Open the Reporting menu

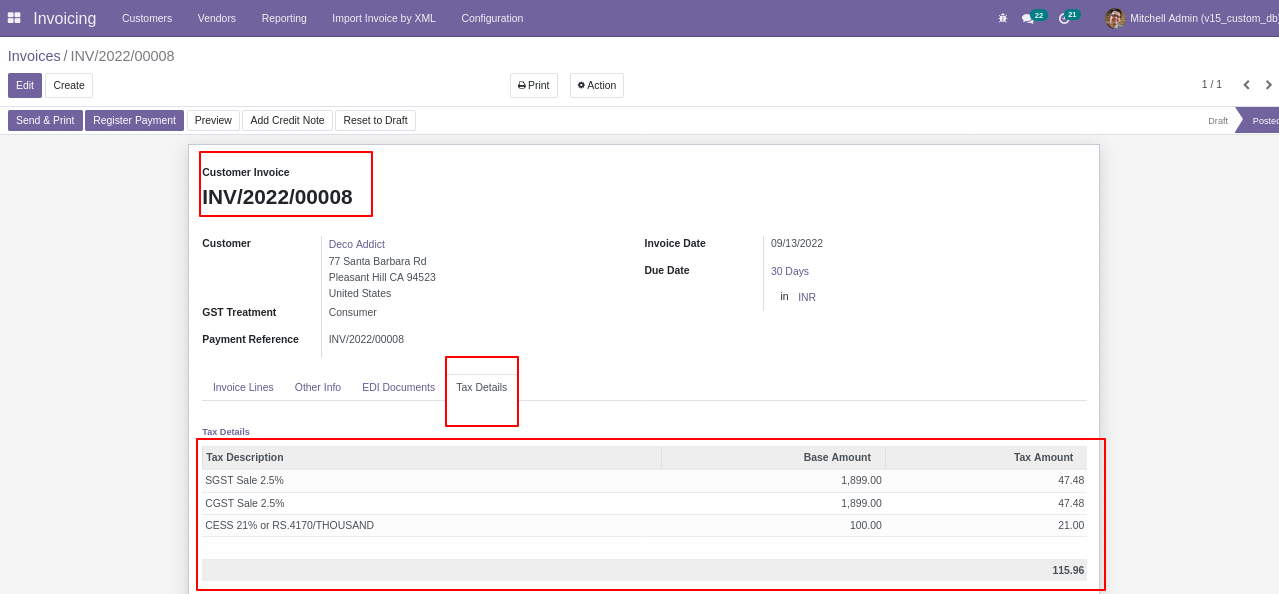click(x=284, y=18)
